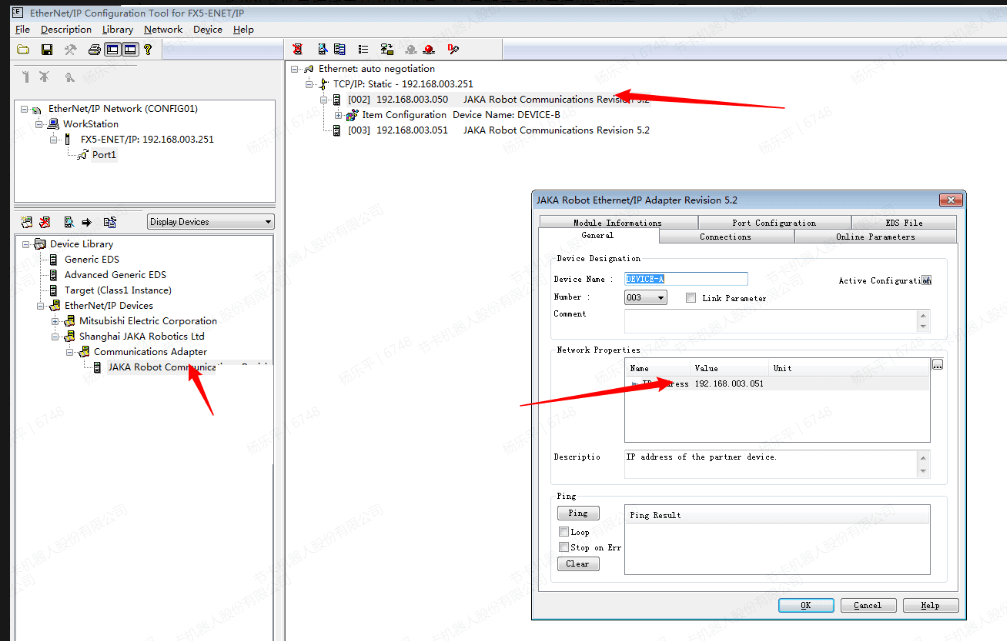Check the Loop option under Ping
The image size is (1007, 641).
[x=564, y=532]
